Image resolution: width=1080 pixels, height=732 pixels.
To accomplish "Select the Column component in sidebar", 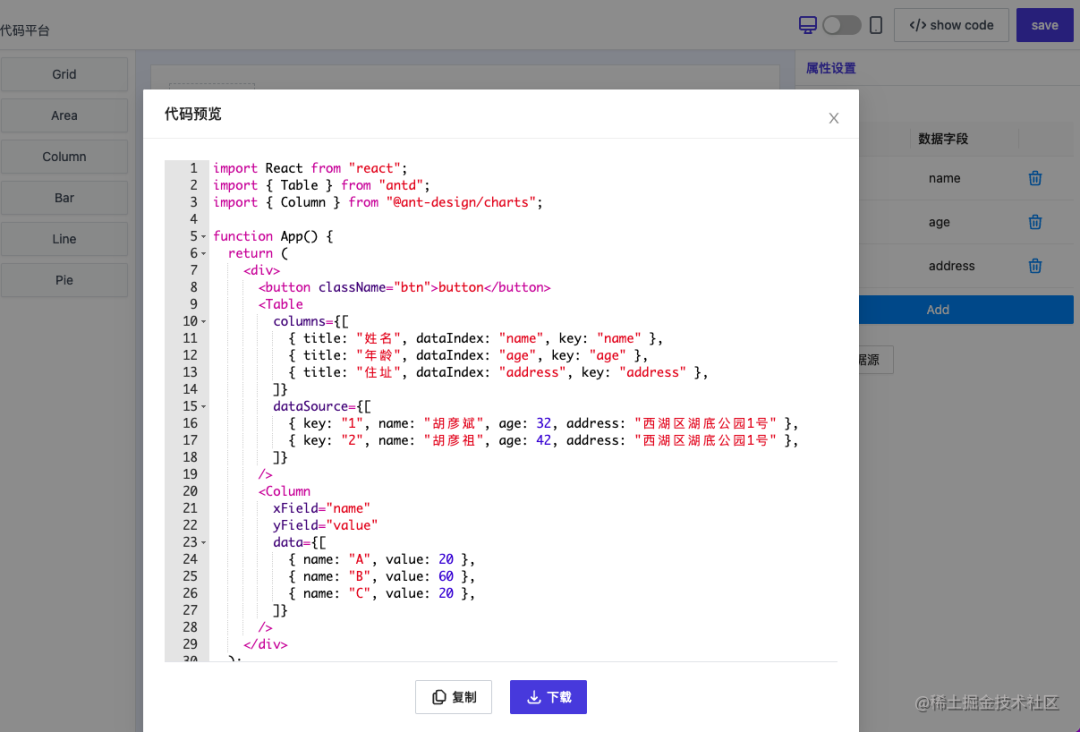I will 64,157.
